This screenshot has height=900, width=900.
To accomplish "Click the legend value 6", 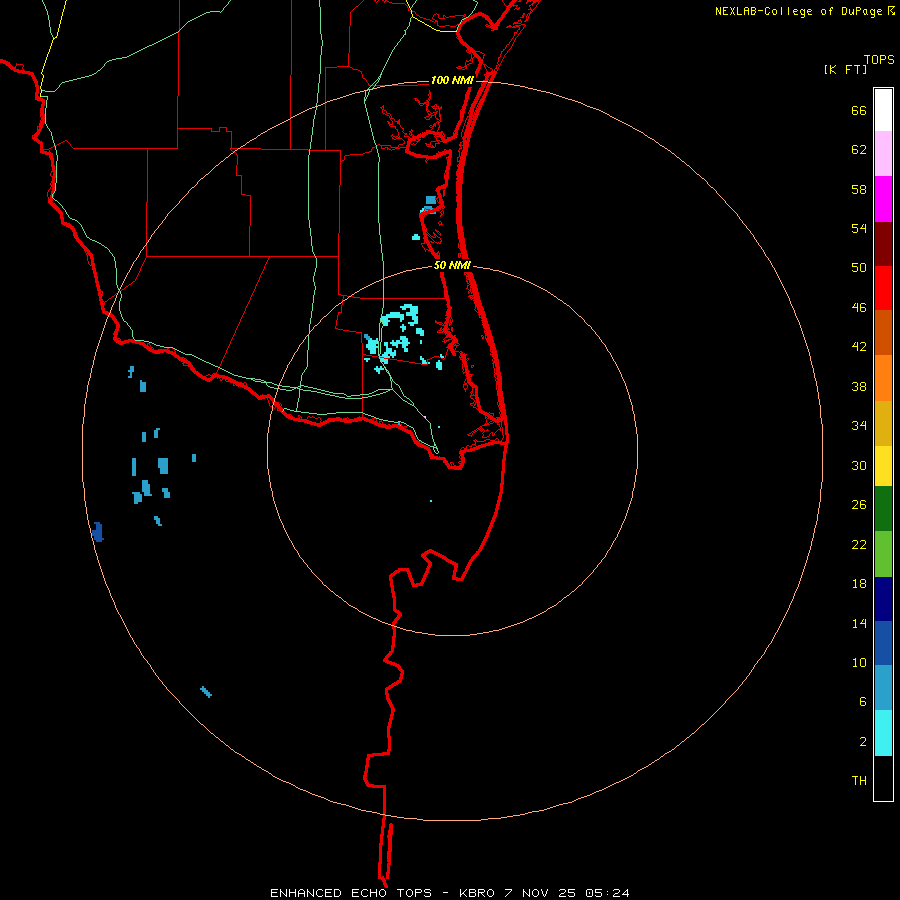I will [x=863, y=701].
